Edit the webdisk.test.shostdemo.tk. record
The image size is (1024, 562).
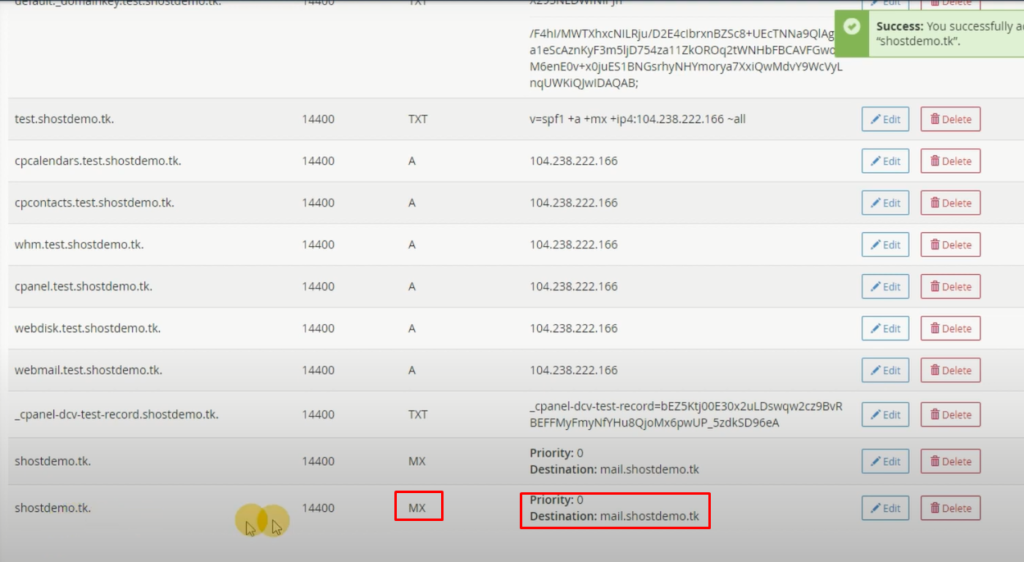(x=885, y=328)
